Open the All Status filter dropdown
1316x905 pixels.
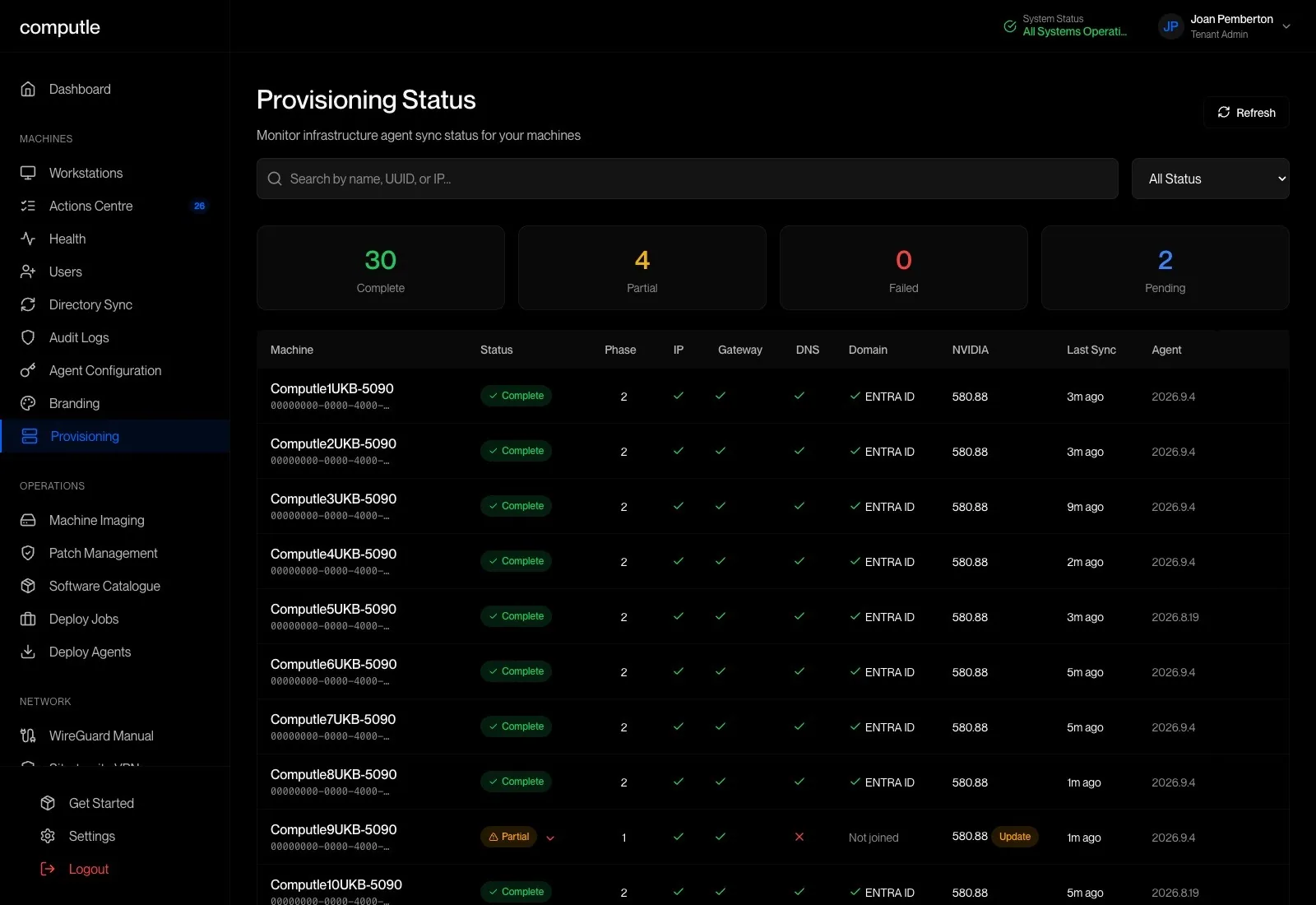click(x=1210, y=179)
